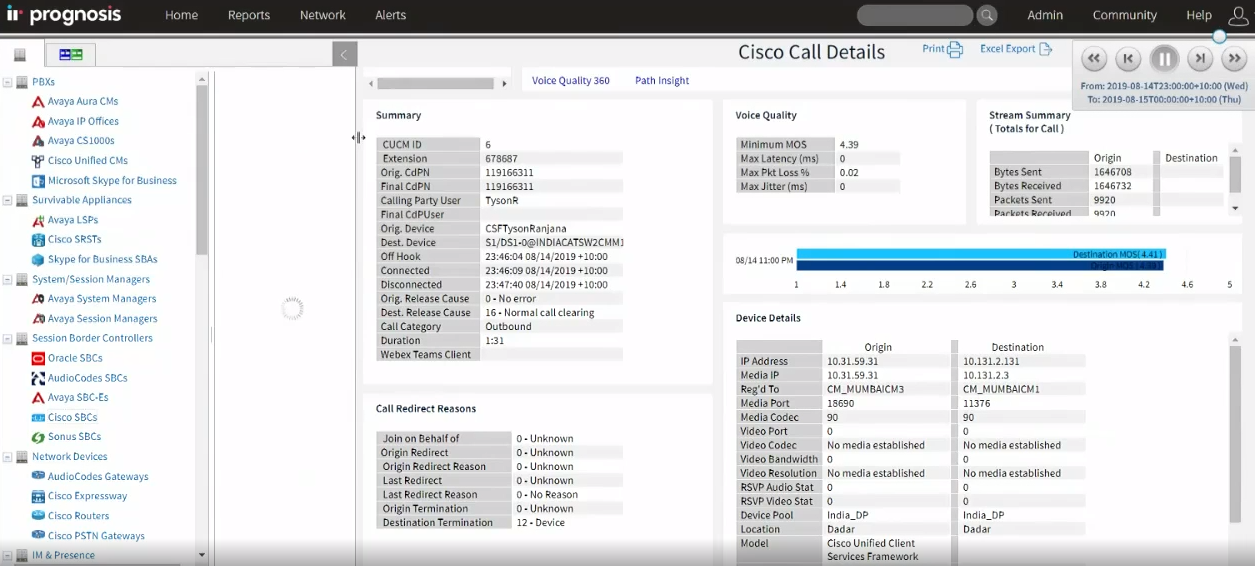Click the Print printer icon

955,49
